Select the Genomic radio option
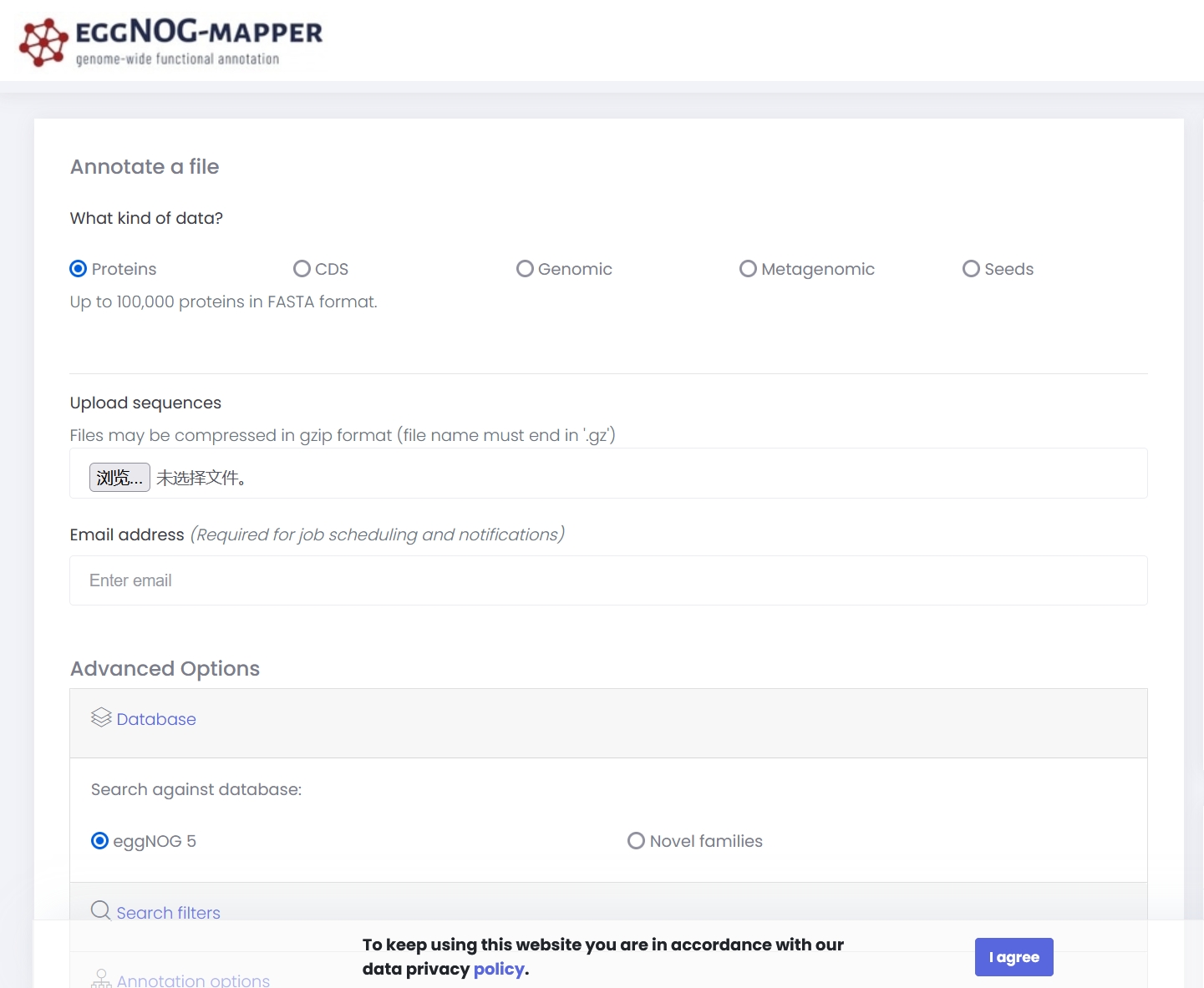The height and width of the screenshot is (988, 1204). (x=525, y=269)
